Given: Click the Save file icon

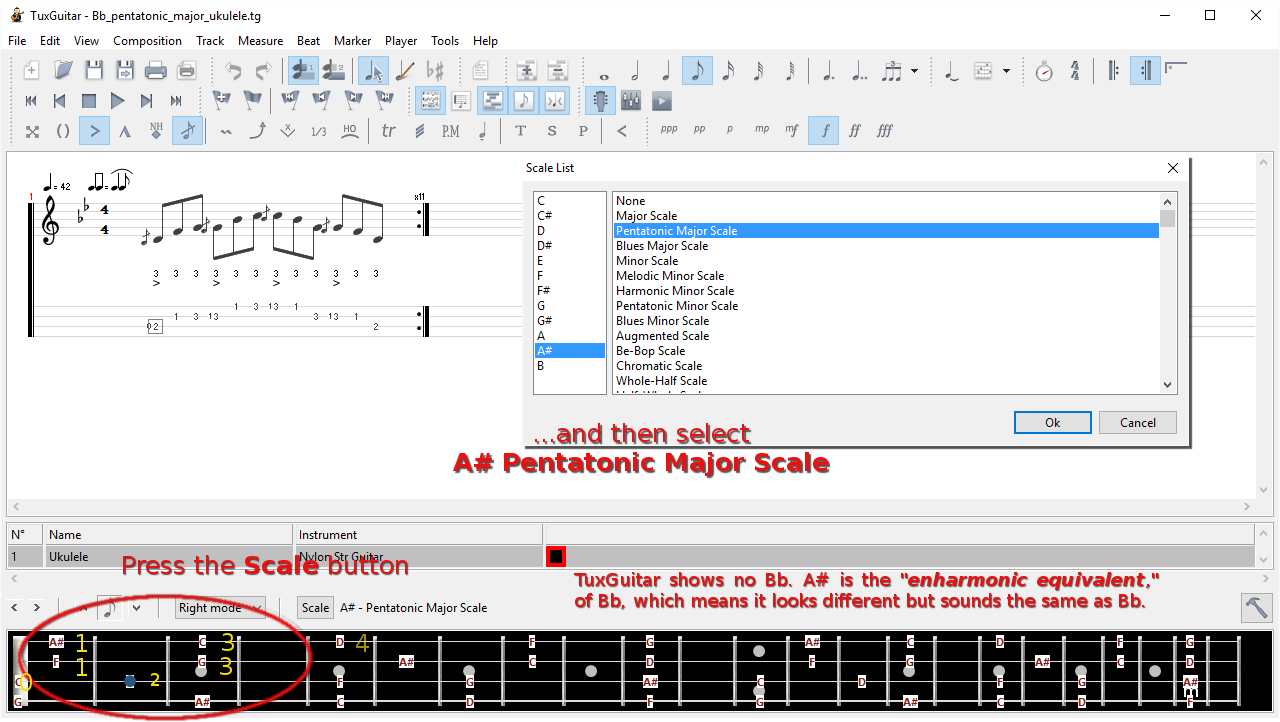Looking at the screenshot, I should (94, 71).
